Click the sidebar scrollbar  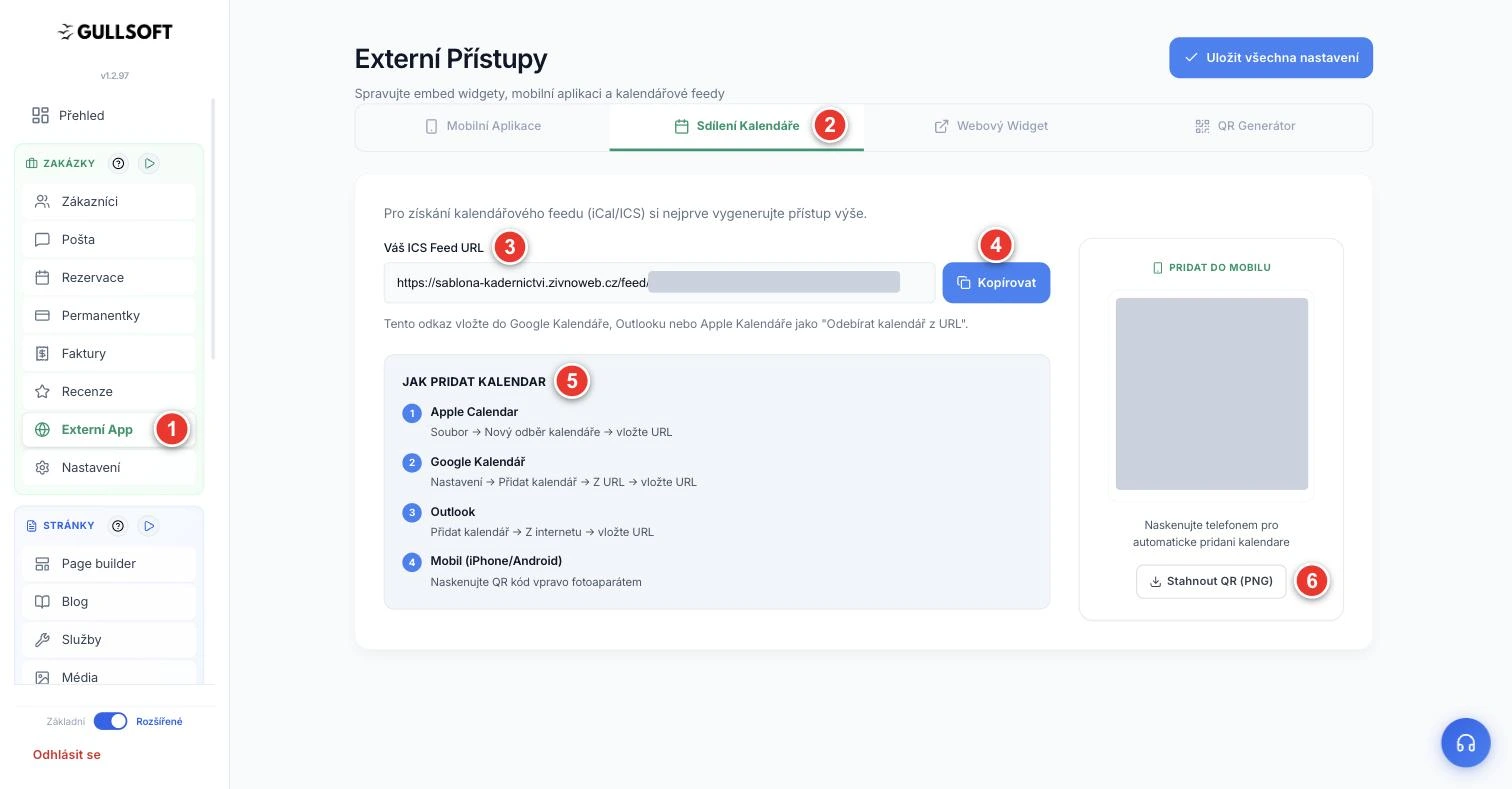click(x=213, y=229)
